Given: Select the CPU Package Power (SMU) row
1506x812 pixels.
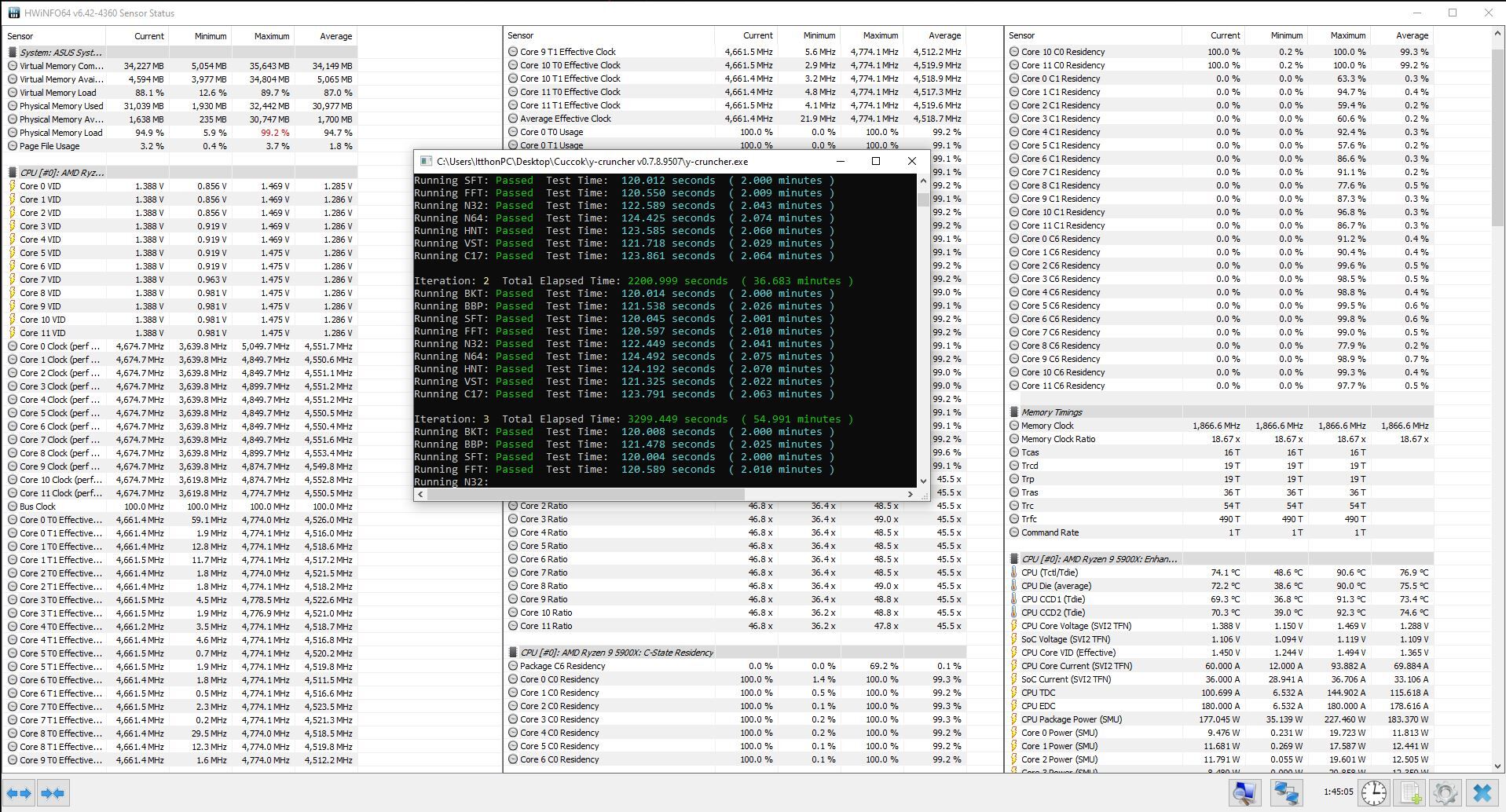Looking at the screenshot, I should [x=1221, y=719].
